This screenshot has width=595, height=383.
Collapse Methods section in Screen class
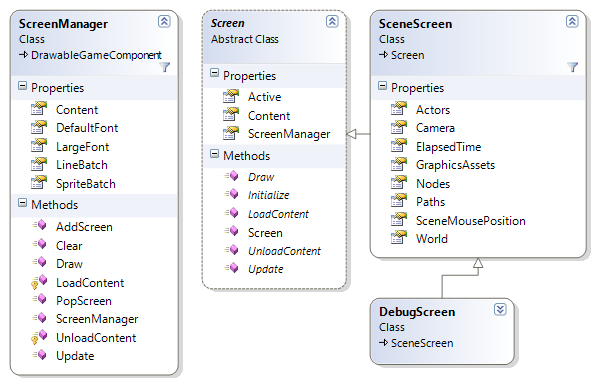tap(214, 154)
